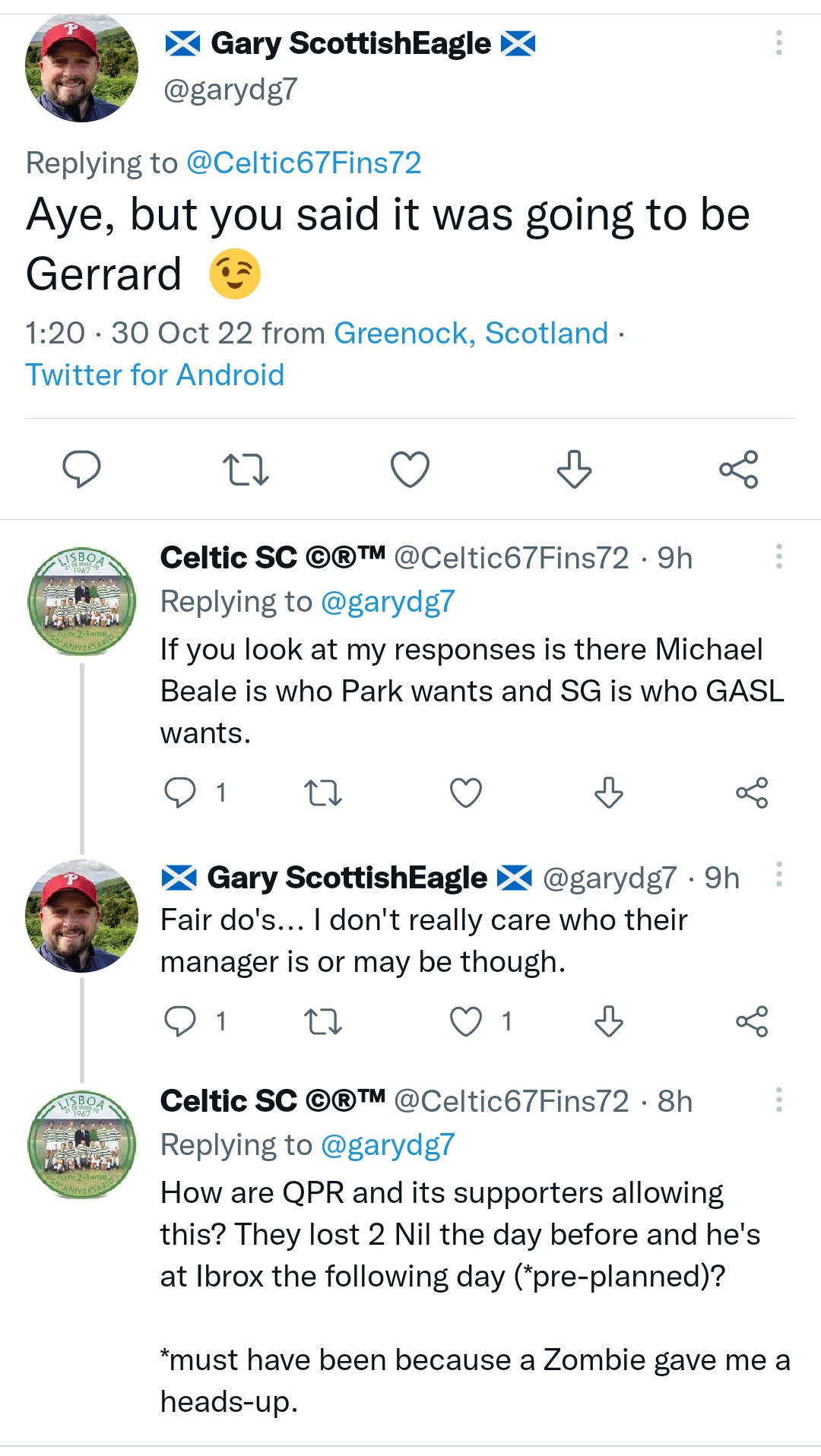The image size is (821, 1456).
Task: Reply to the main Gerrard tweet
Action: pos(81,469)
